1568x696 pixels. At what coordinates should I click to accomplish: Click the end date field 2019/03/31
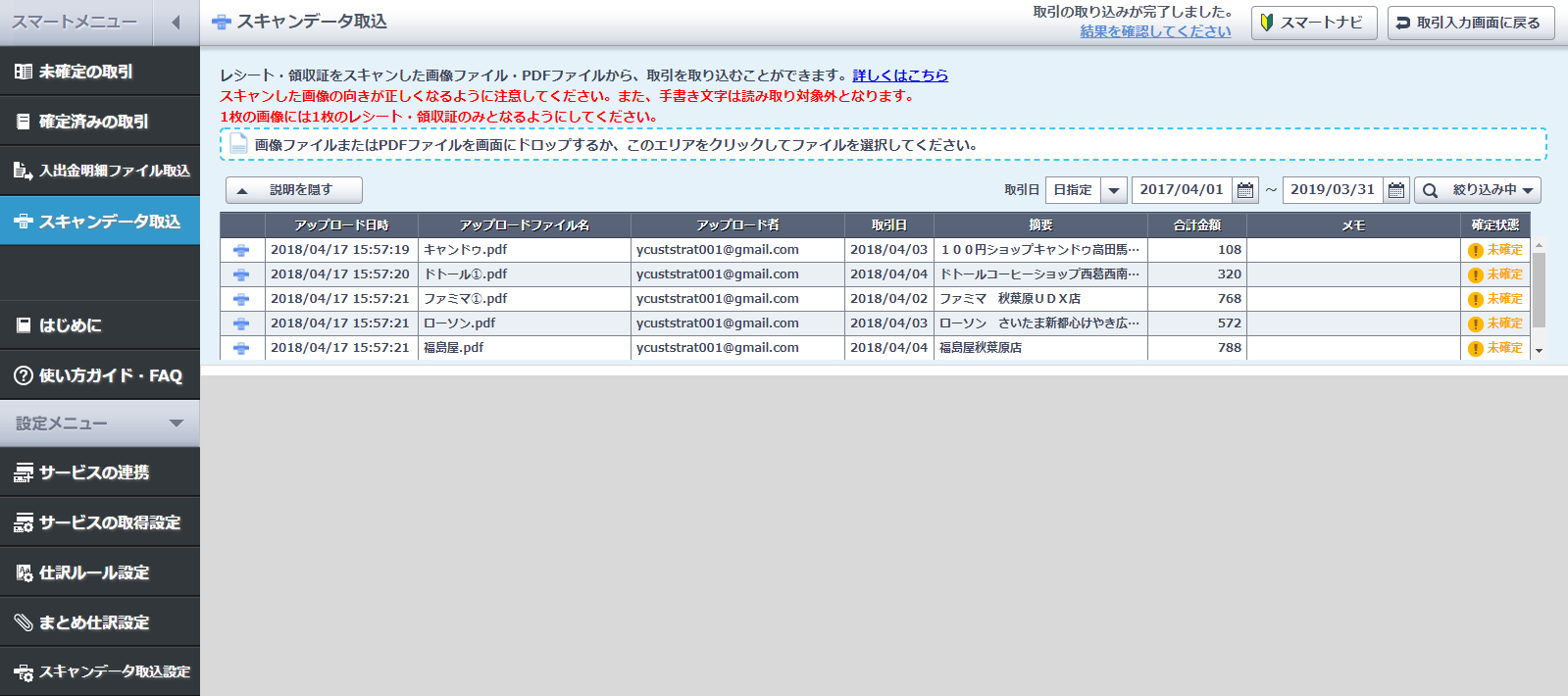point(1333,190)
